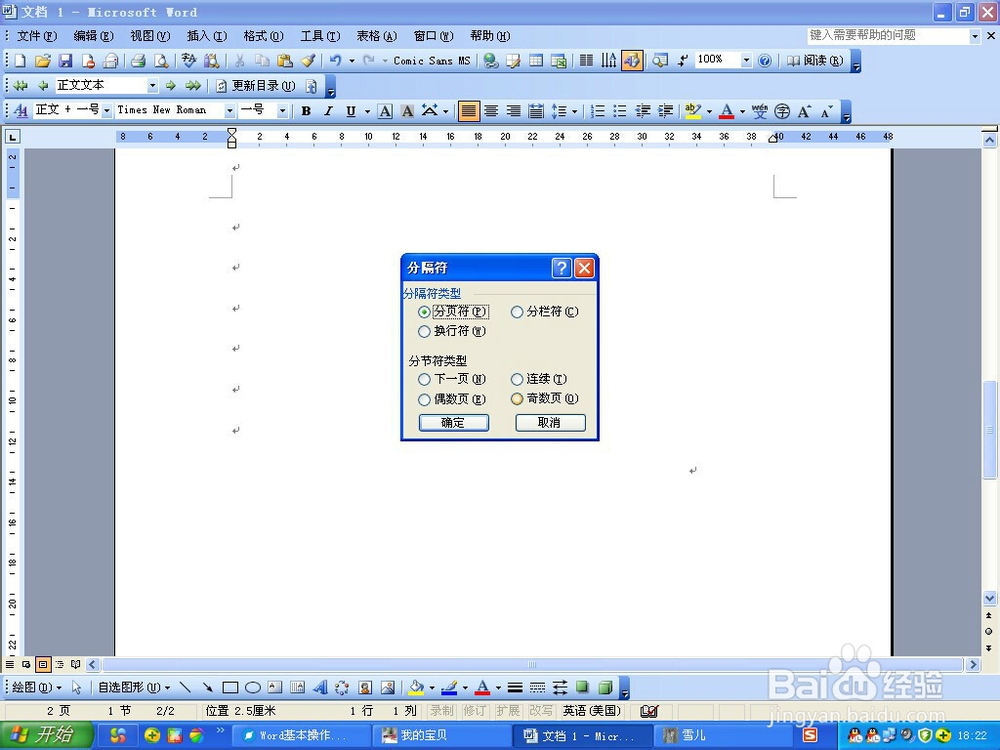1000x750 pixels.
Task: Click the Bold B button
Action: (306, 111)
